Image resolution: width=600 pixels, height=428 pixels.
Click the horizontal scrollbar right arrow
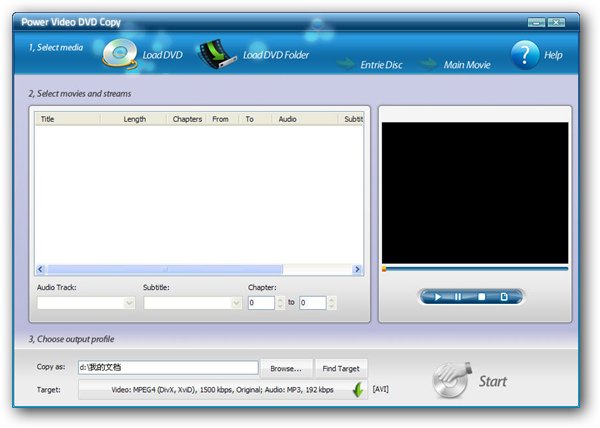(357, 269)
